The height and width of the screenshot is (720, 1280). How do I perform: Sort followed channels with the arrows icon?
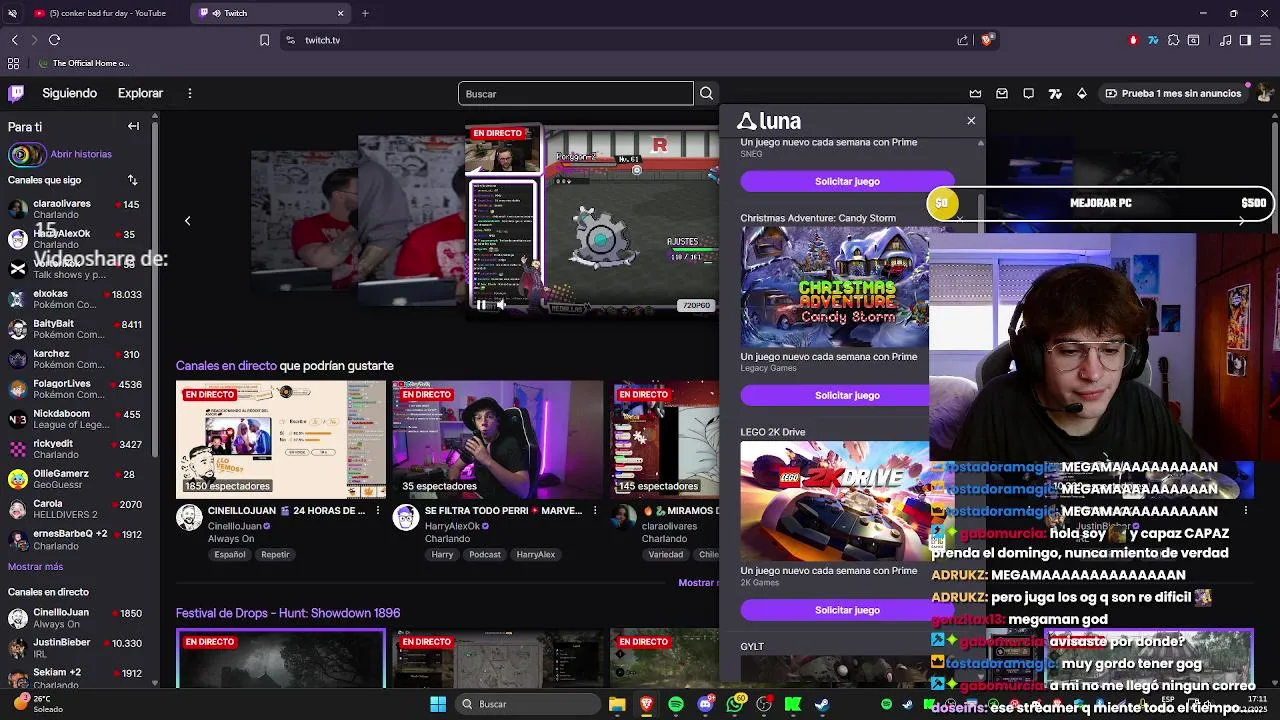(x=132, y=180)
